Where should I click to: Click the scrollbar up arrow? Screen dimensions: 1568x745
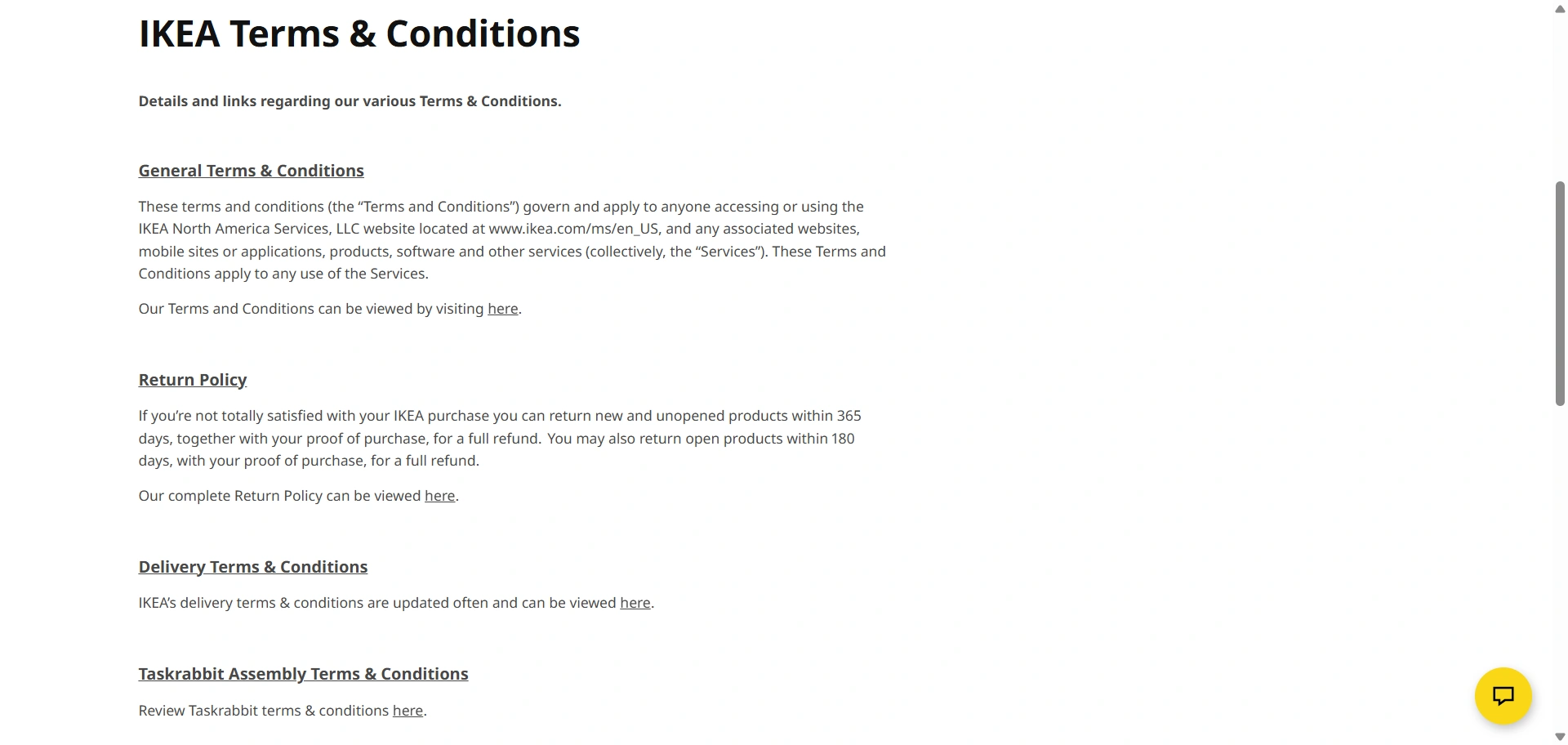[x=1560, y=9]
